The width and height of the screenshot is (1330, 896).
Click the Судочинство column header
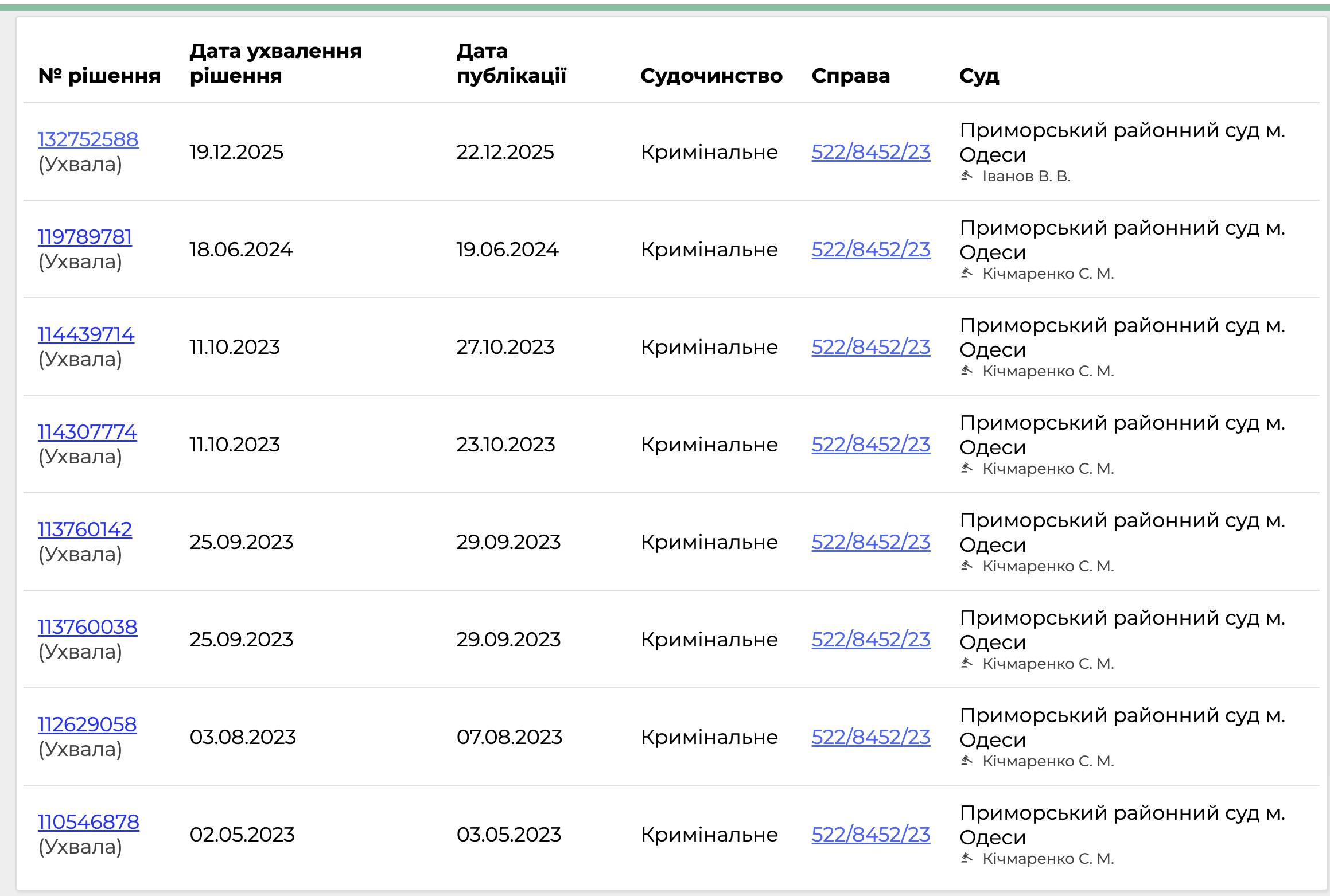(711, 75)
